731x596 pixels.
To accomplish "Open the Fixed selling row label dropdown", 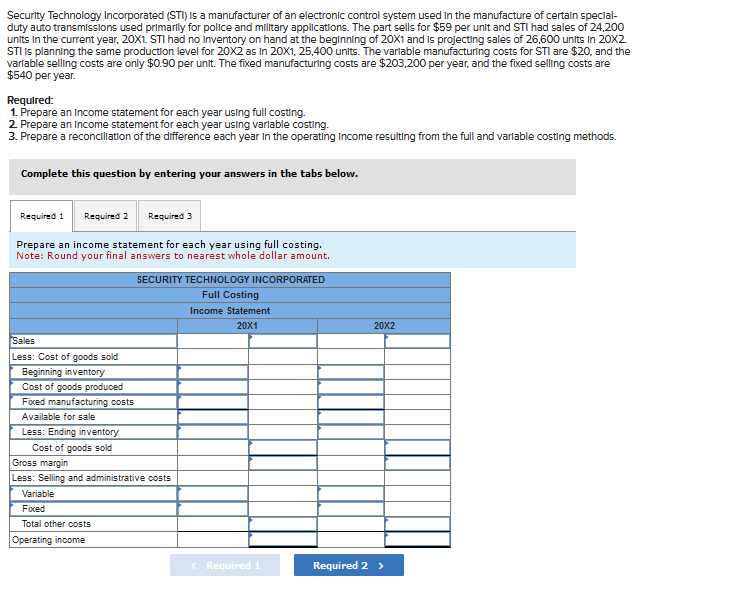I will (93, 508).
